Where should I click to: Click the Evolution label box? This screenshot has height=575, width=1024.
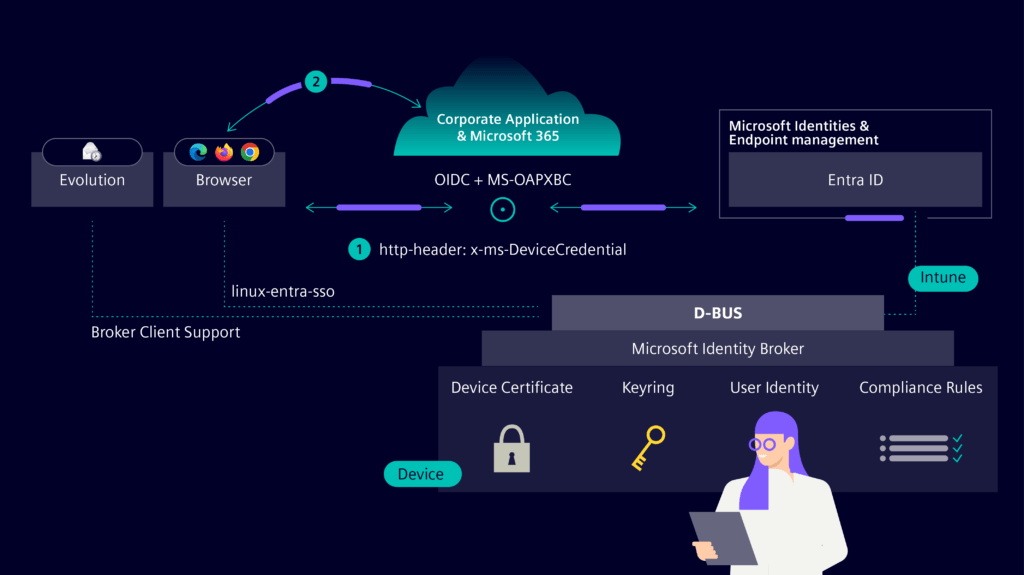point(92,180)
